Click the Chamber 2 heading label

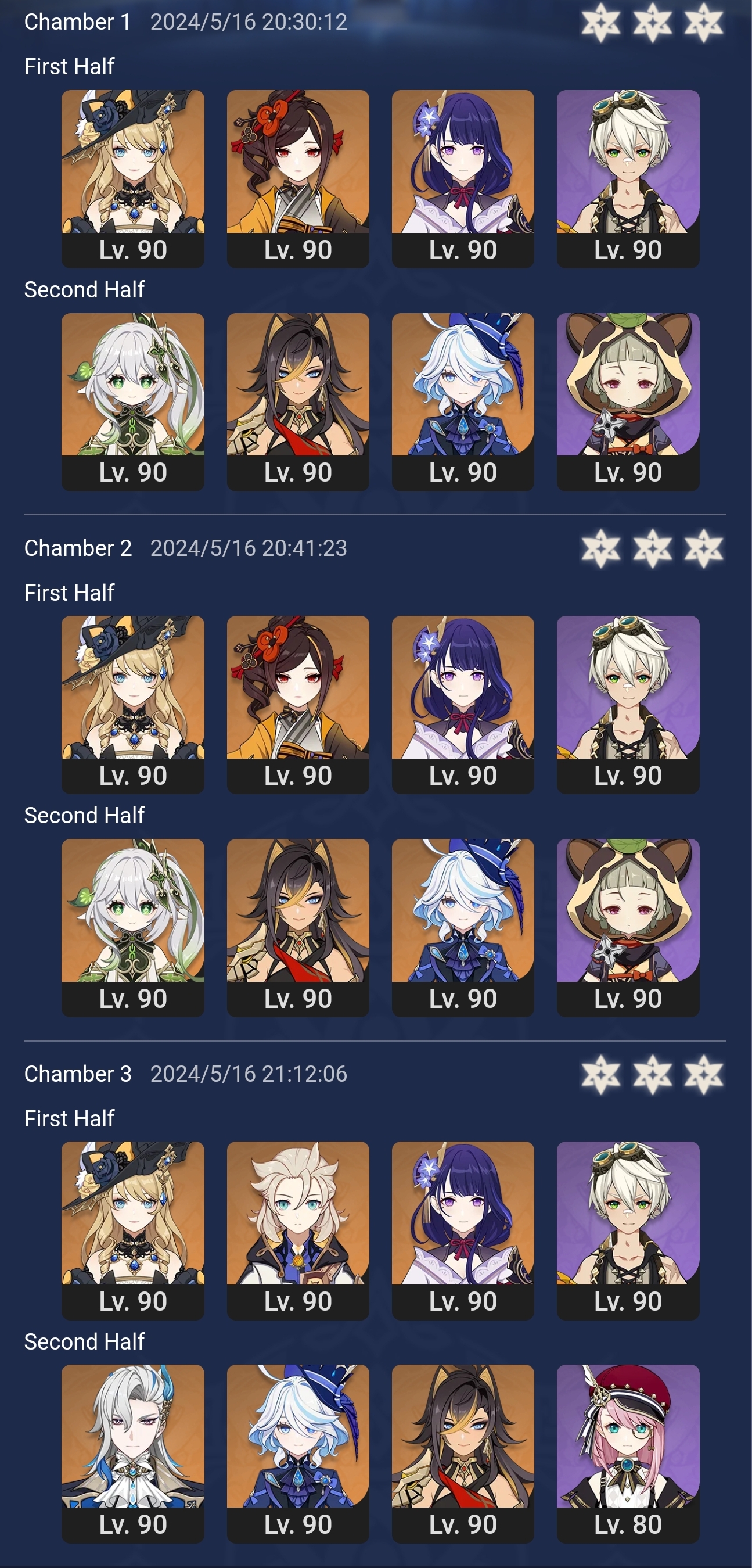pyautogui.click(x=78, y=548)
